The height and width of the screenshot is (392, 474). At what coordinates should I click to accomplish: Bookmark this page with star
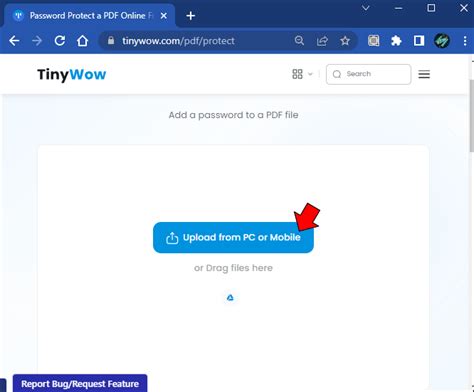pos(345,41)
